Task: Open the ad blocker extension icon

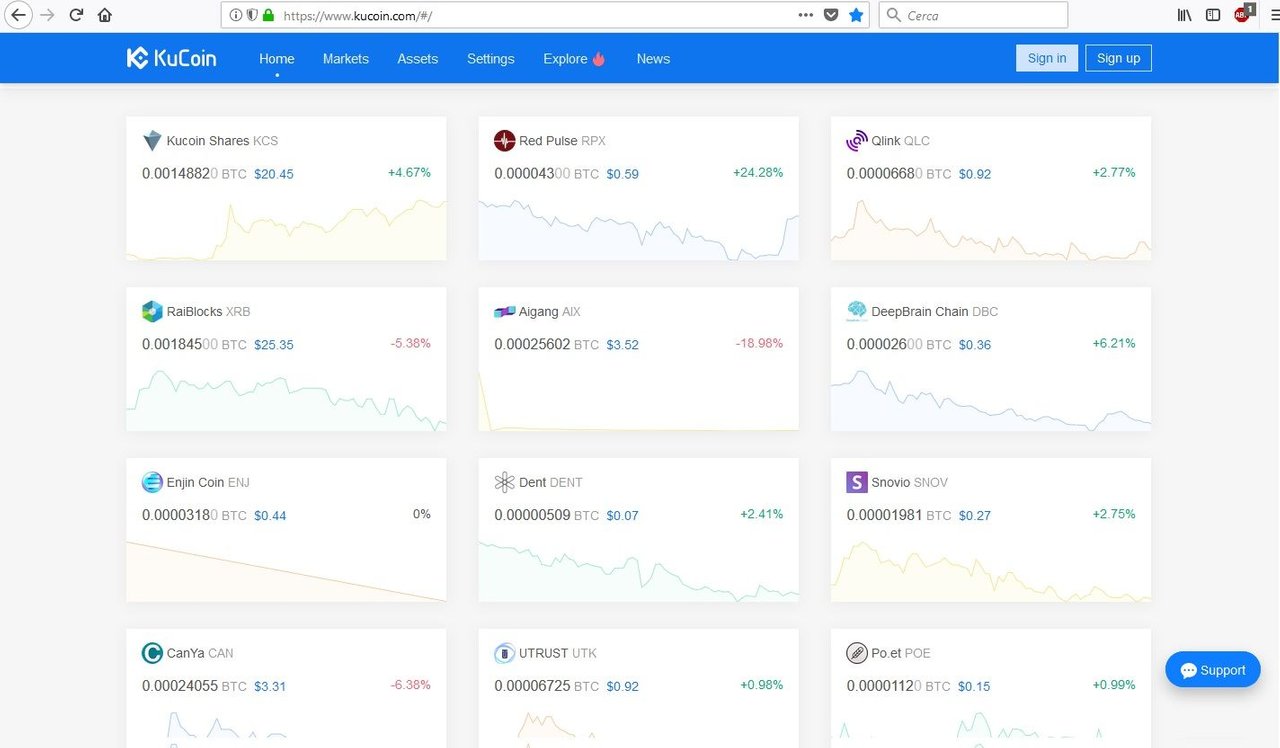Action: click(x=1243, y=14)
